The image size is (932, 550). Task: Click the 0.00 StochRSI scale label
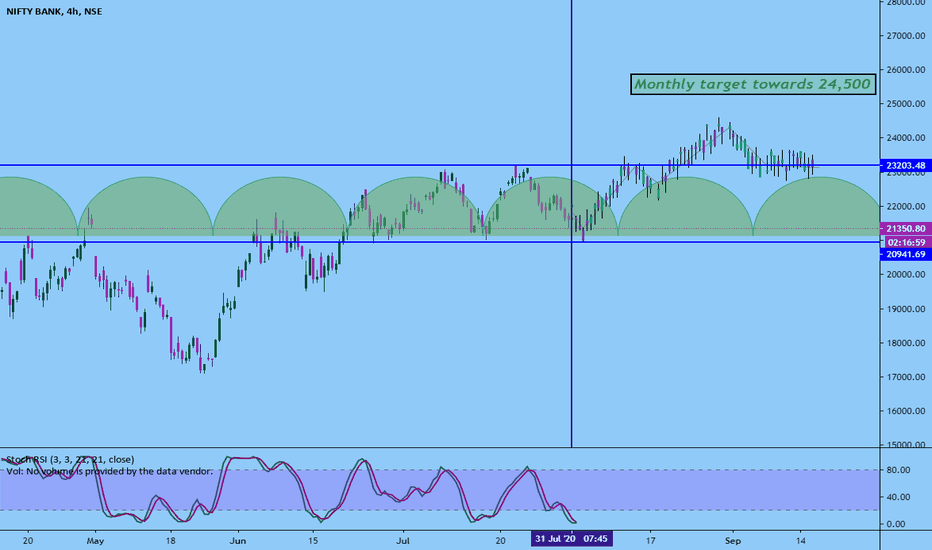(x=896, y=524)
